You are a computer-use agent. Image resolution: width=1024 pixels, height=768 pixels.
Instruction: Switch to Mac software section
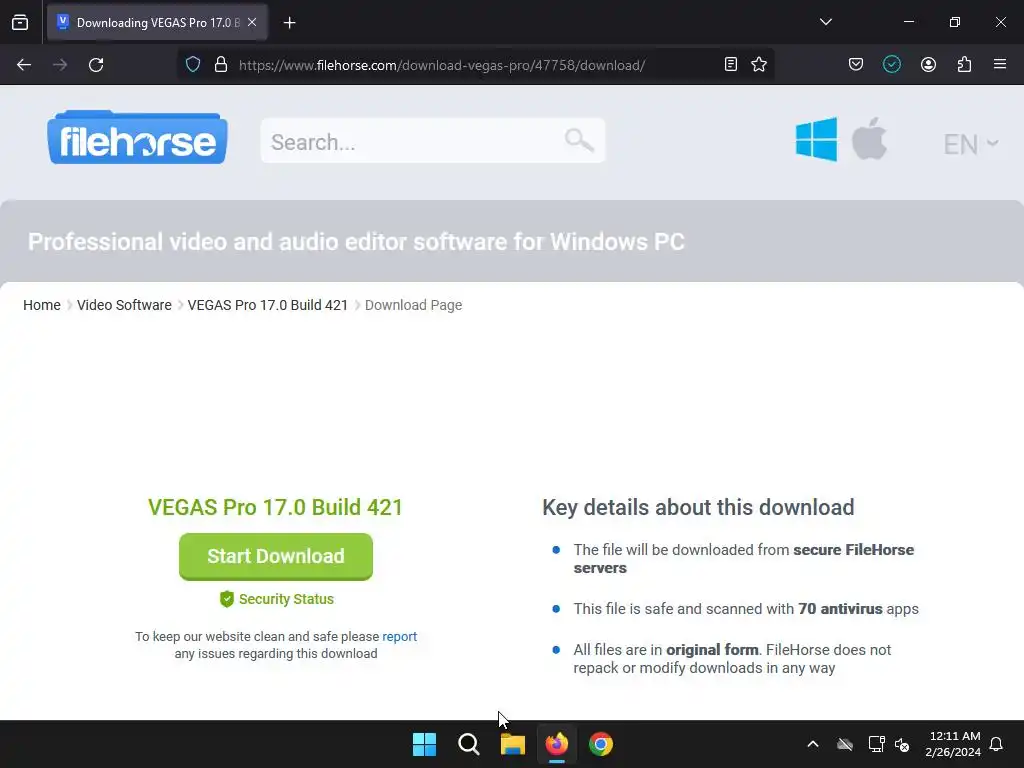point(869,138)
